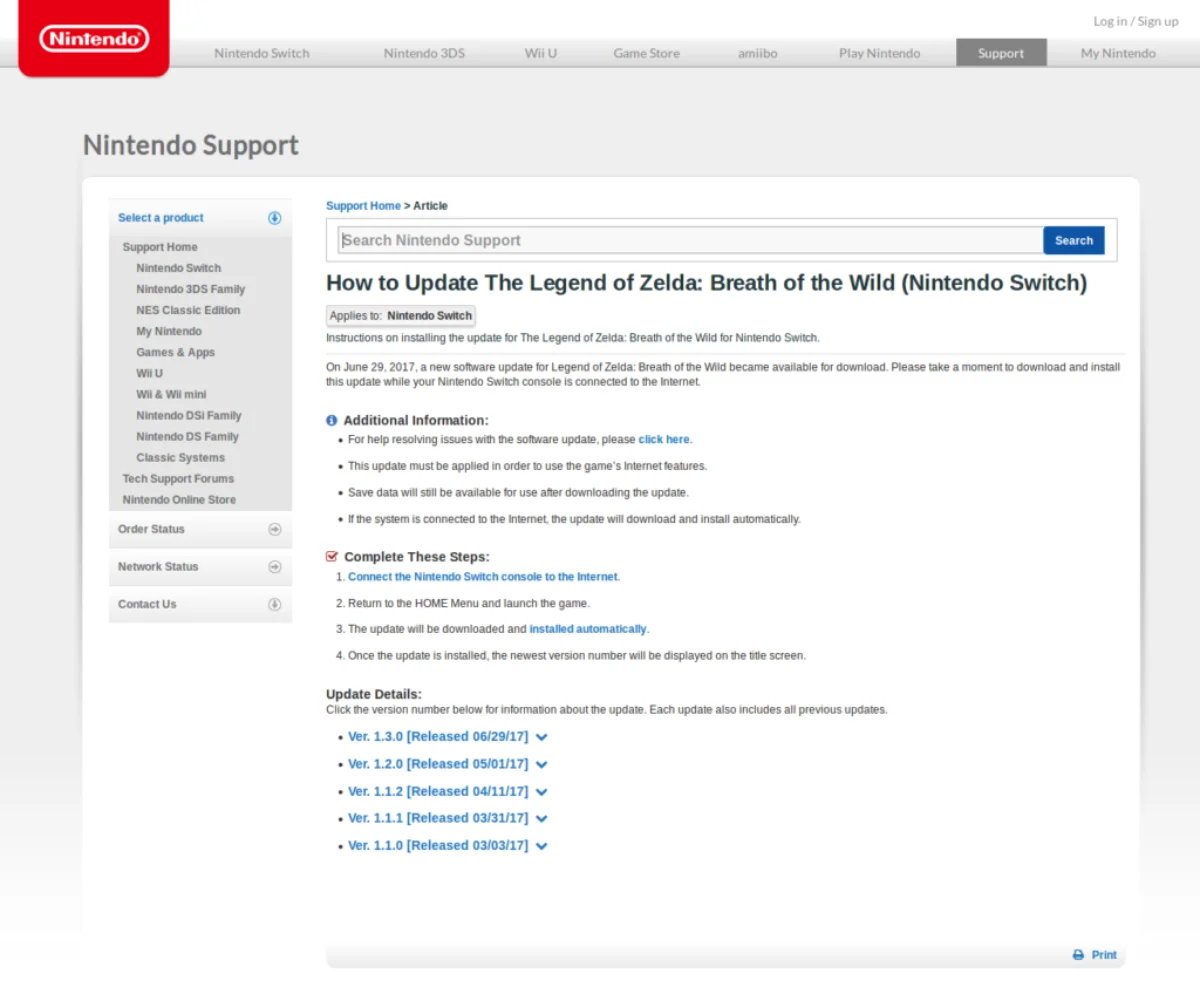Collapse the Select a product section arrow
The height and width of the screenshot is (987, 1200).
point(275,218)
